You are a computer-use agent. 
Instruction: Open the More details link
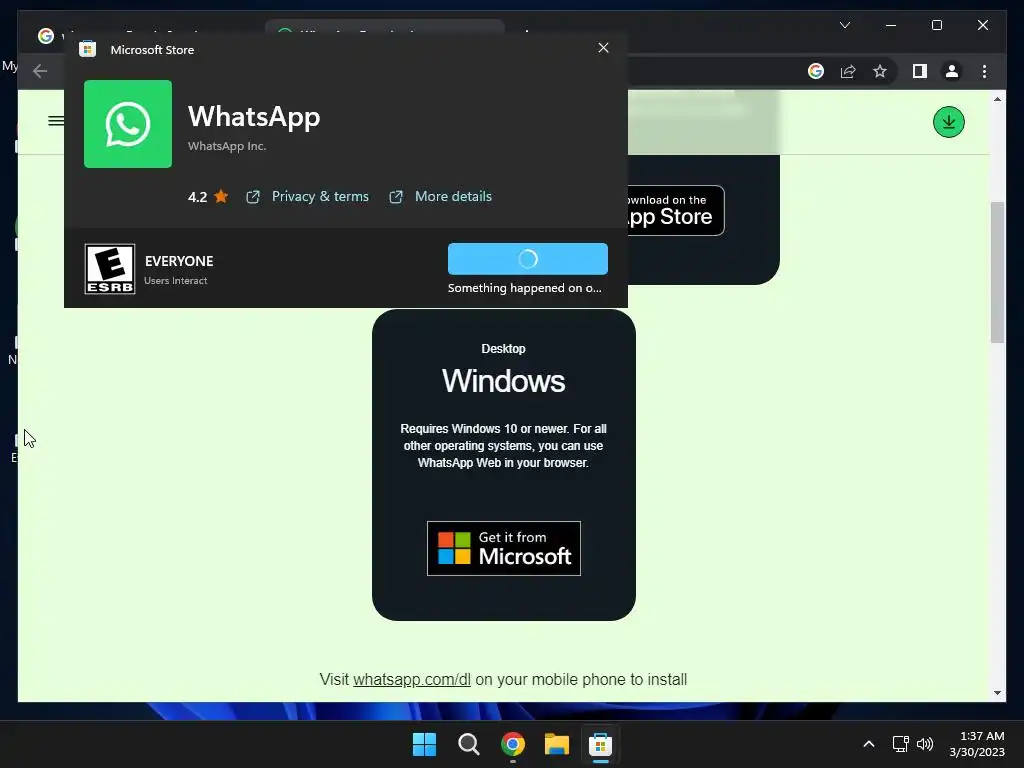click(x=453, y=197)
